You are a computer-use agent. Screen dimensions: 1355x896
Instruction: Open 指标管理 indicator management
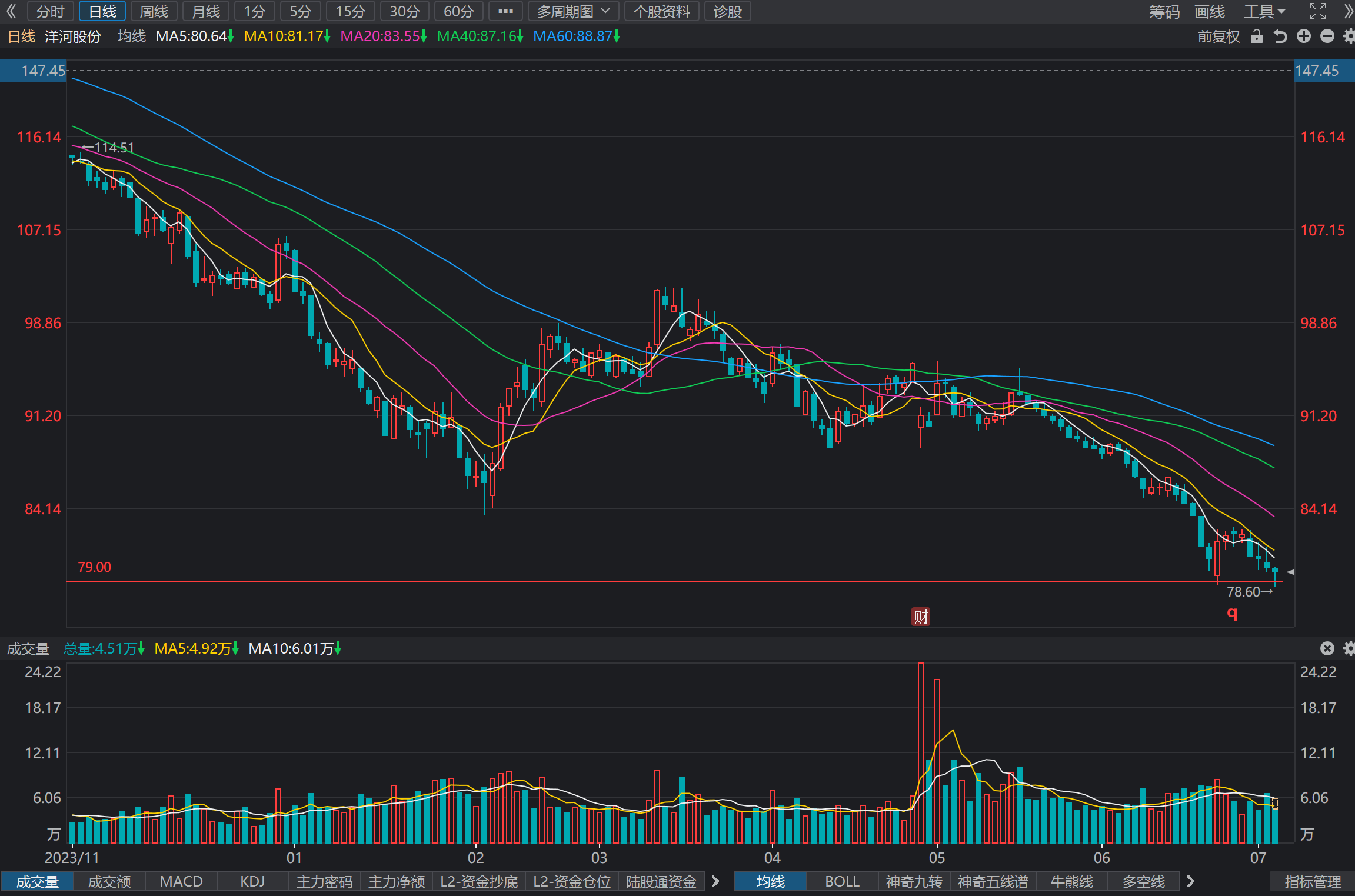(x=1313, y=881)
